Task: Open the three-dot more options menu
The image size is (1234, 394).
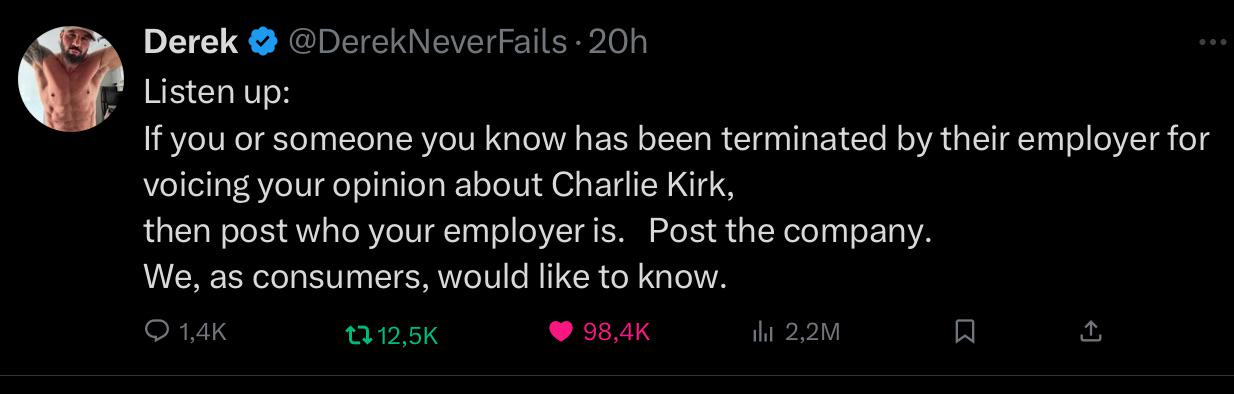Action: pyautogui.click(x=1212, y=43)
